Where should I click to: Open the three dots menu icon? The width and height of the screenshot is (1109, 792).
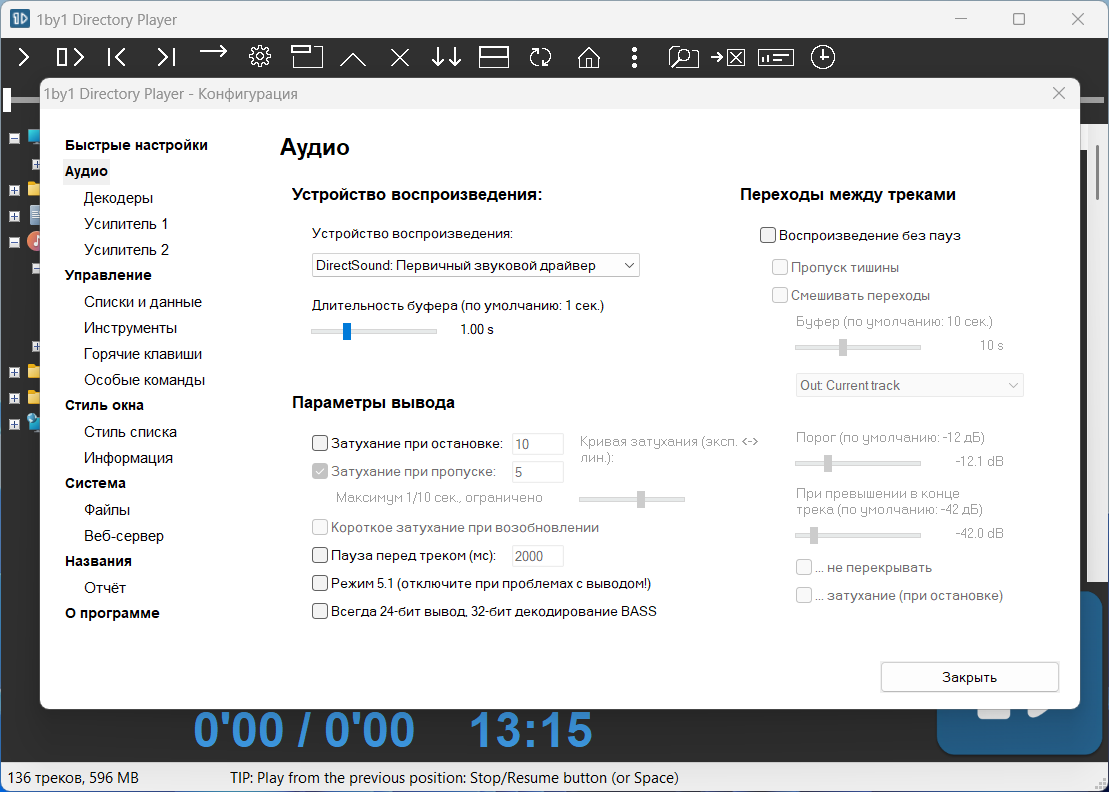pos(634,57)
